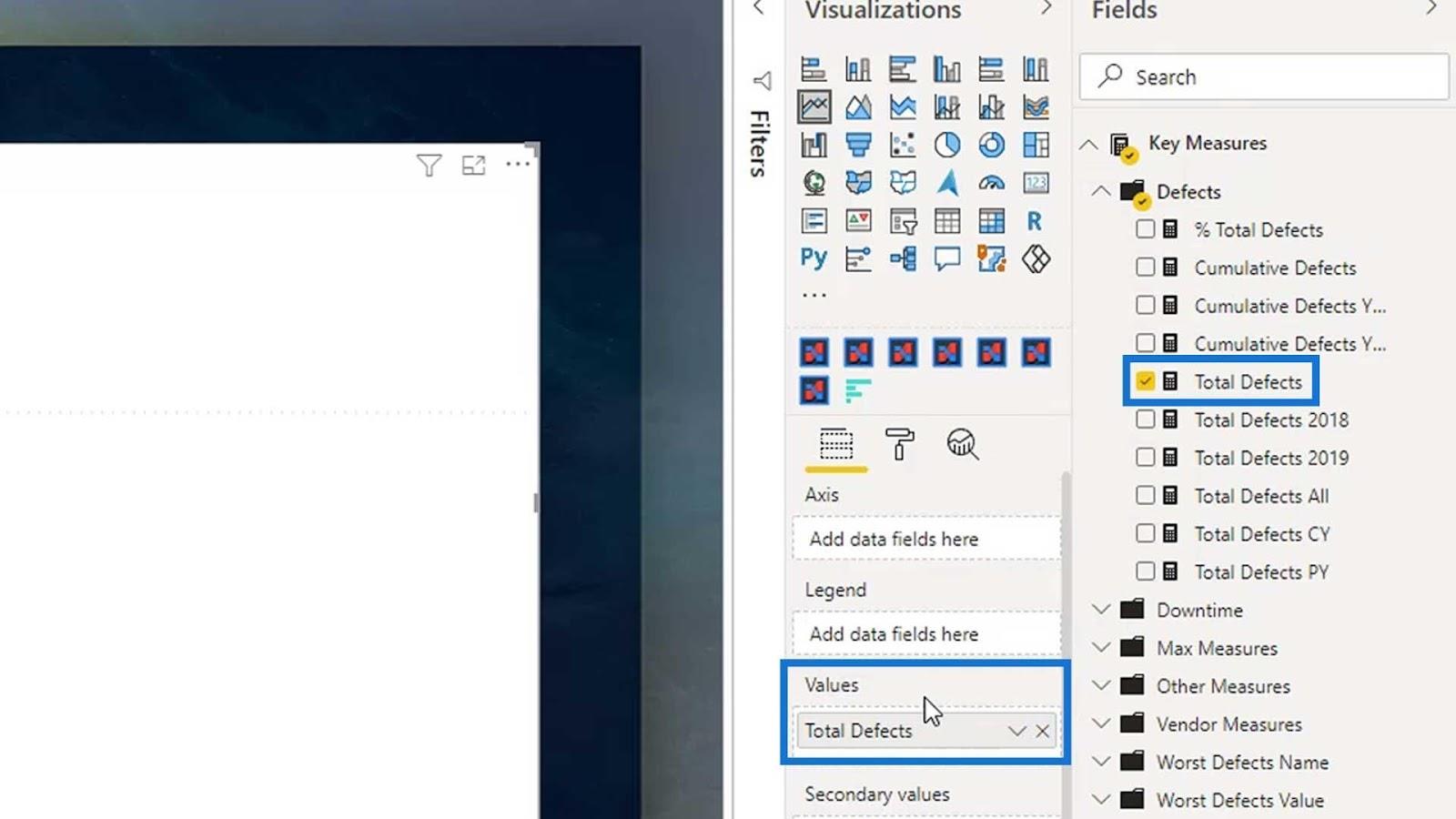The image size is (1456, 819).
Task: Open the visual's filter icon
Action: tap(429, 166)
